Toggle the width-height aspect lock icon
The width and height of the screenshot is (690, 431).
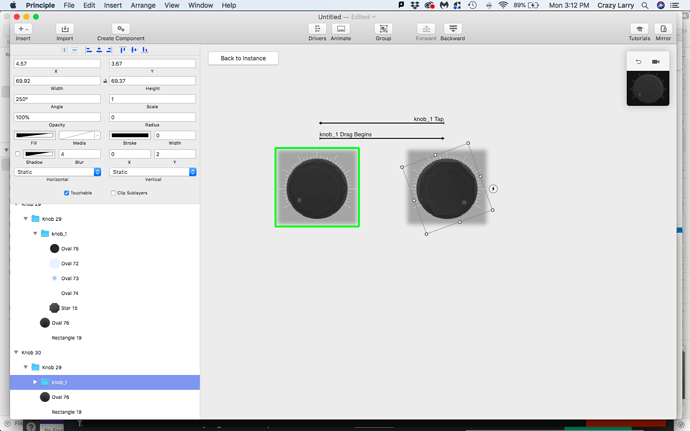tap(105, 81)
